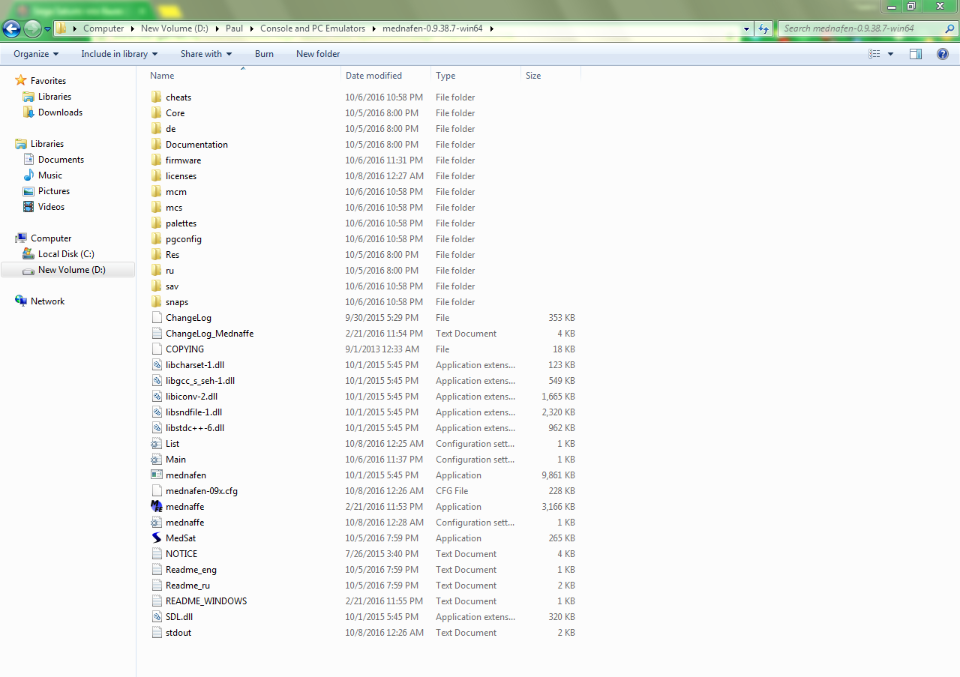
Task: Select the mednaffe application icon
Action: click(157, 506)
